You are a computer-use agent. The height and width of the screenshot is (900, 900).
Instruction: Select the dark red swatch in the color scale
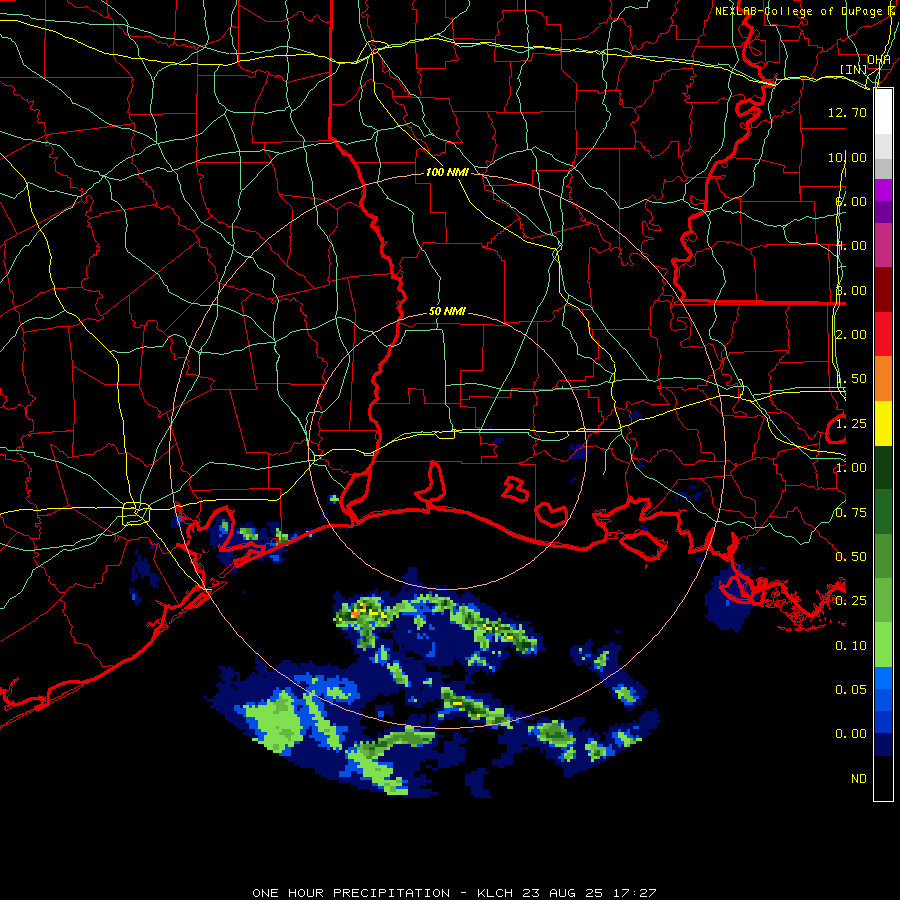pyautogui.click(x=883, y=290)
